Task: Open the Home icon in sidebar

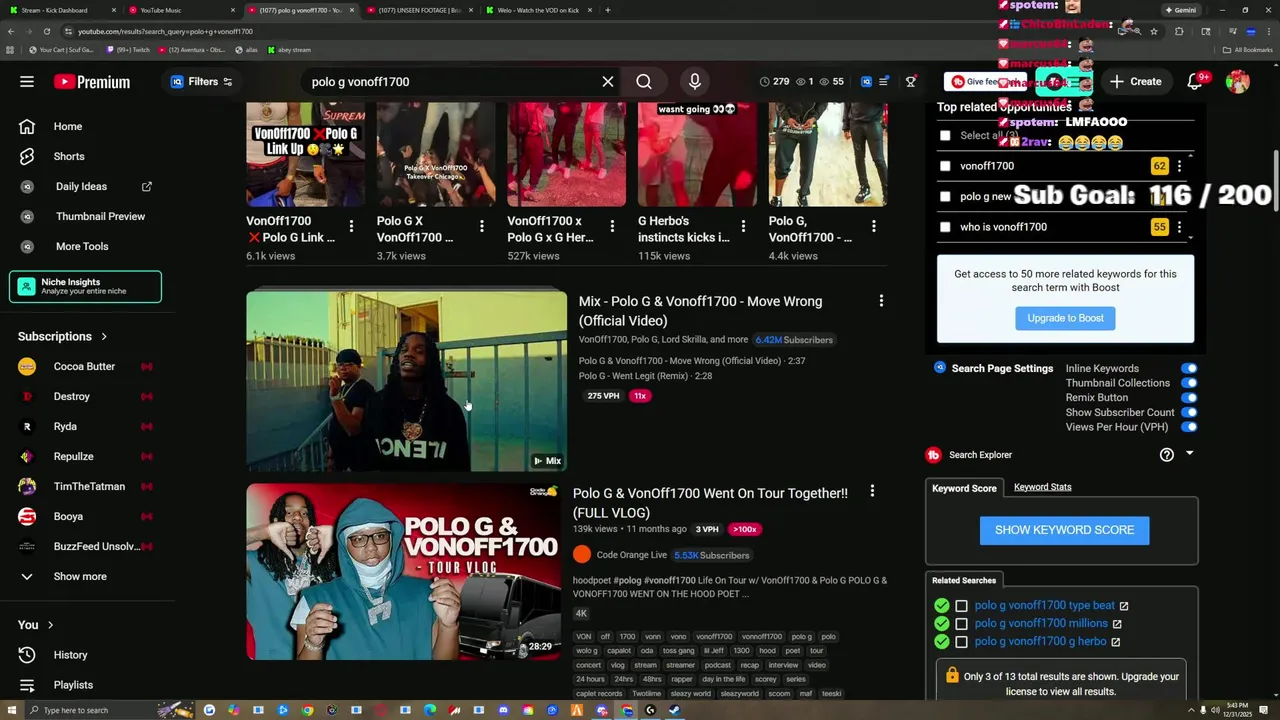Action: [x=27, y=126]
